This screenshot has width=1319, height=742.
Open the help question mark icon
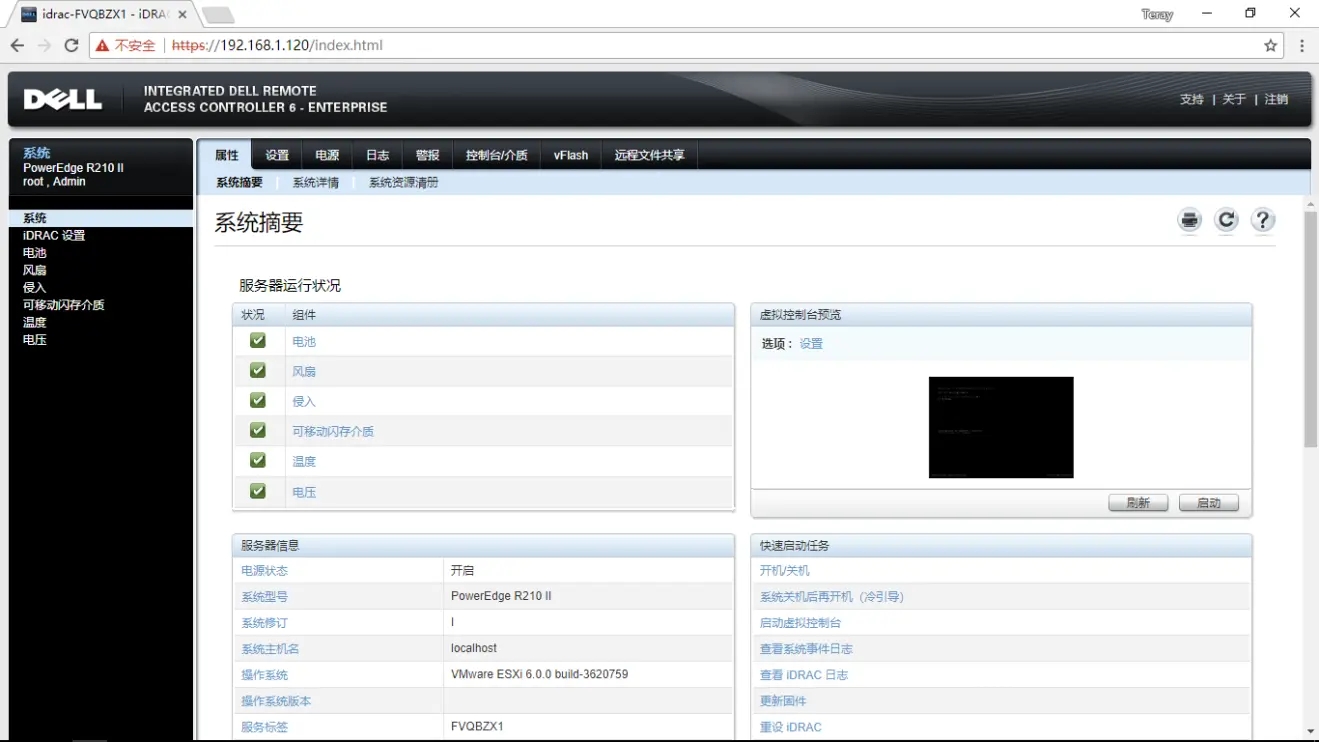click(1263, 221)
